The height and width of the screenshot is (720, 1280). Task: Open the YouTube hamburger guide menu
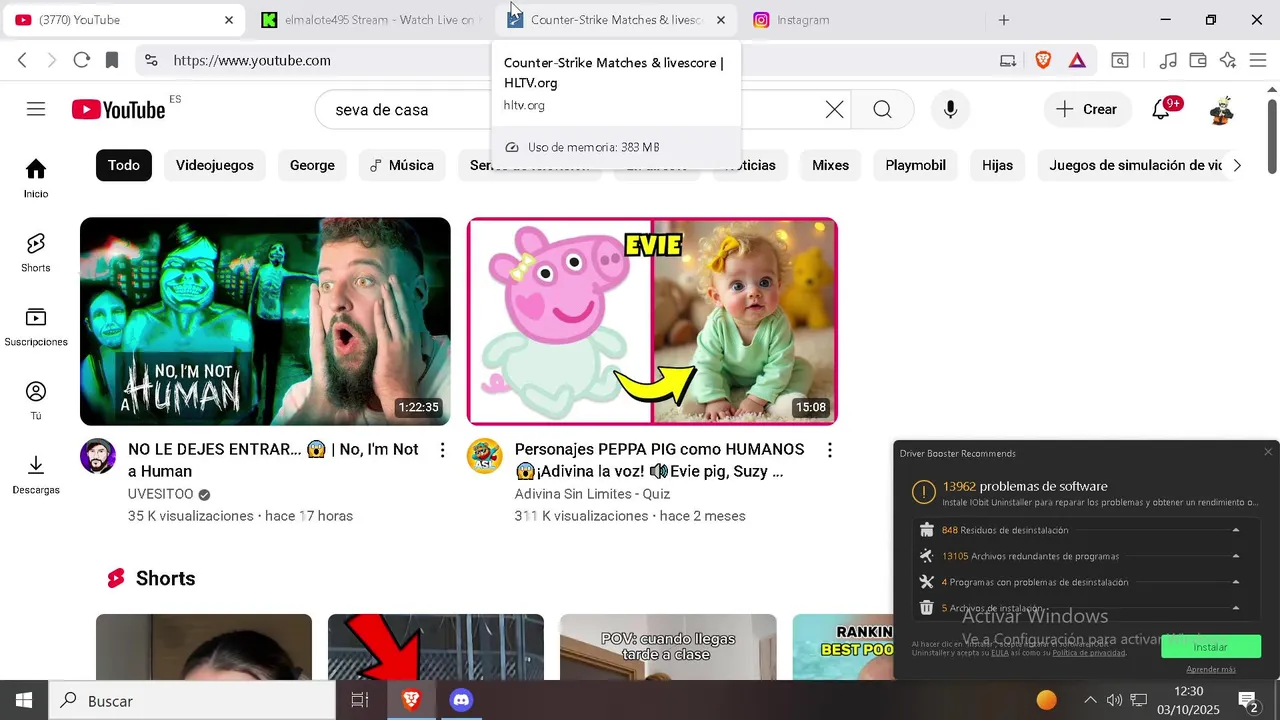36,109
